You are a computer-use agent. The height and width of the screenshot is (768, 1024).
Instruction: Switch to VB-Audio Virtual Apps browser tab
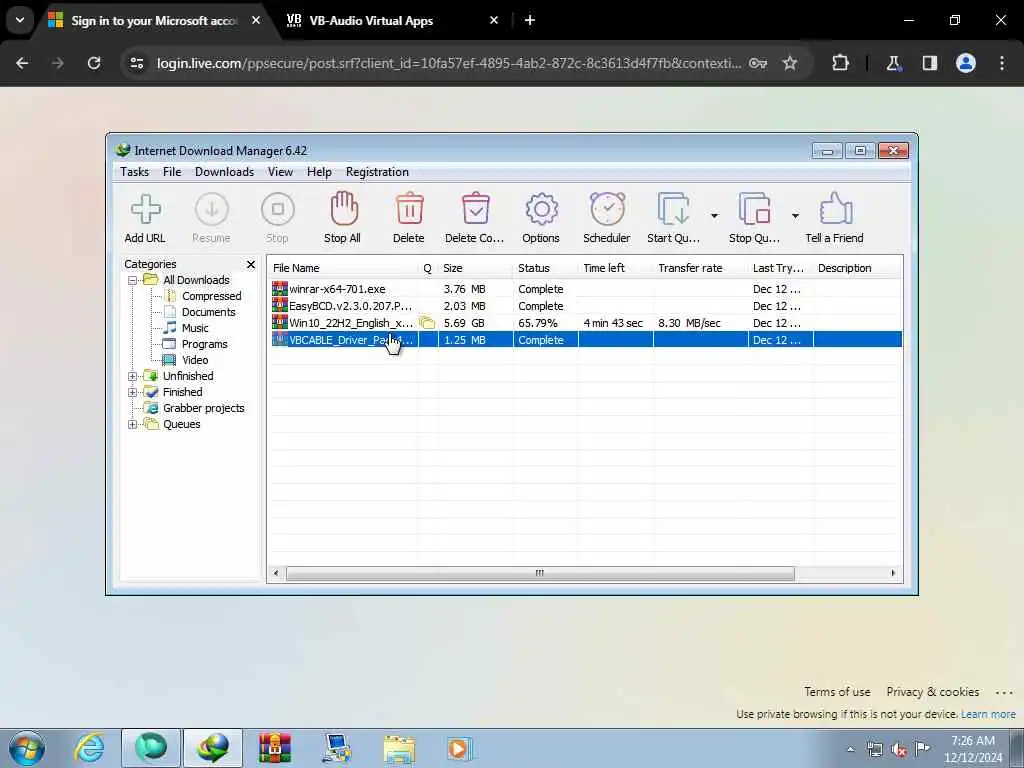(392, 21)
